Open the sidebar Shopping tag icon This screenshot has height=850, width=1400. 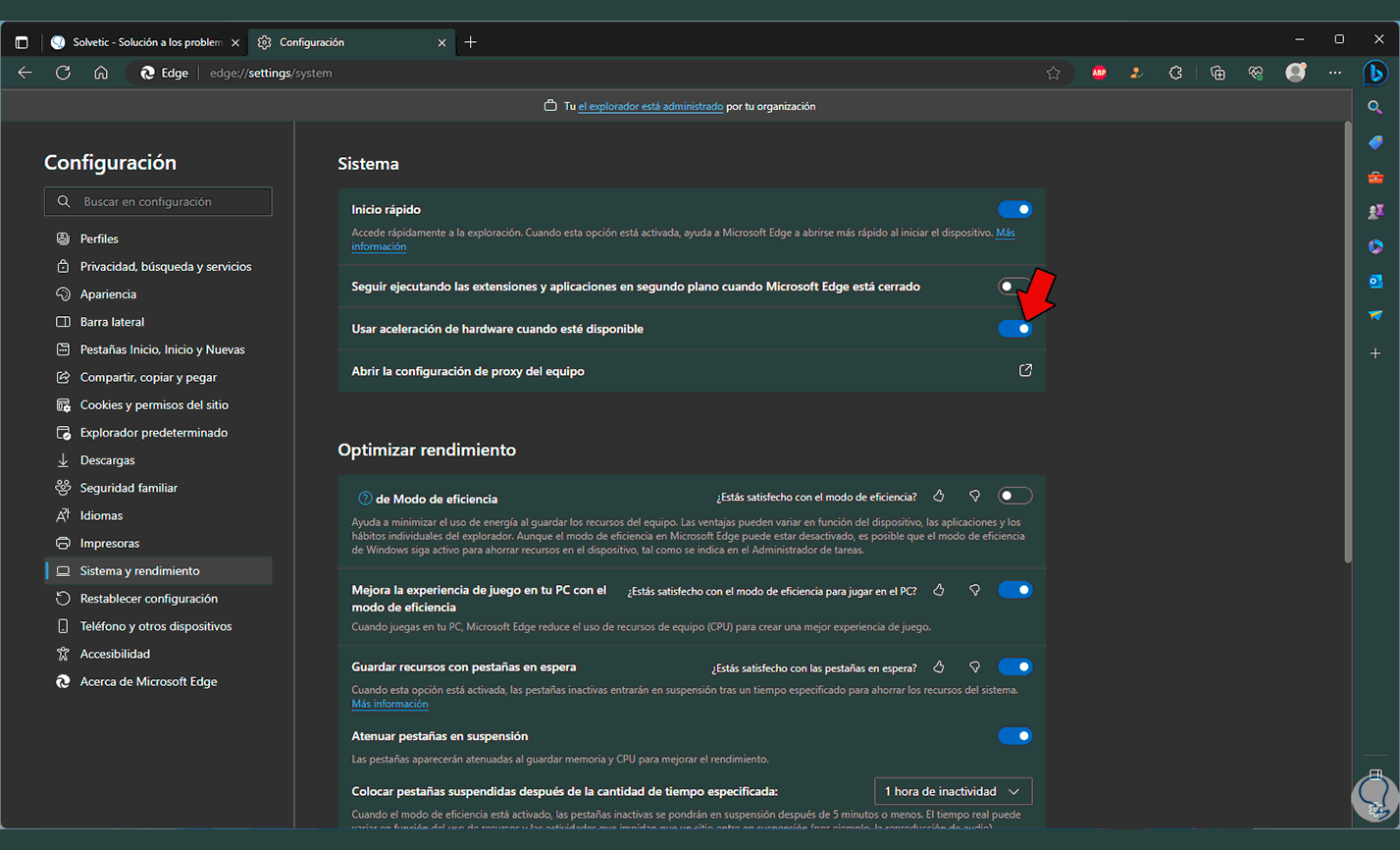(1375, 142)
